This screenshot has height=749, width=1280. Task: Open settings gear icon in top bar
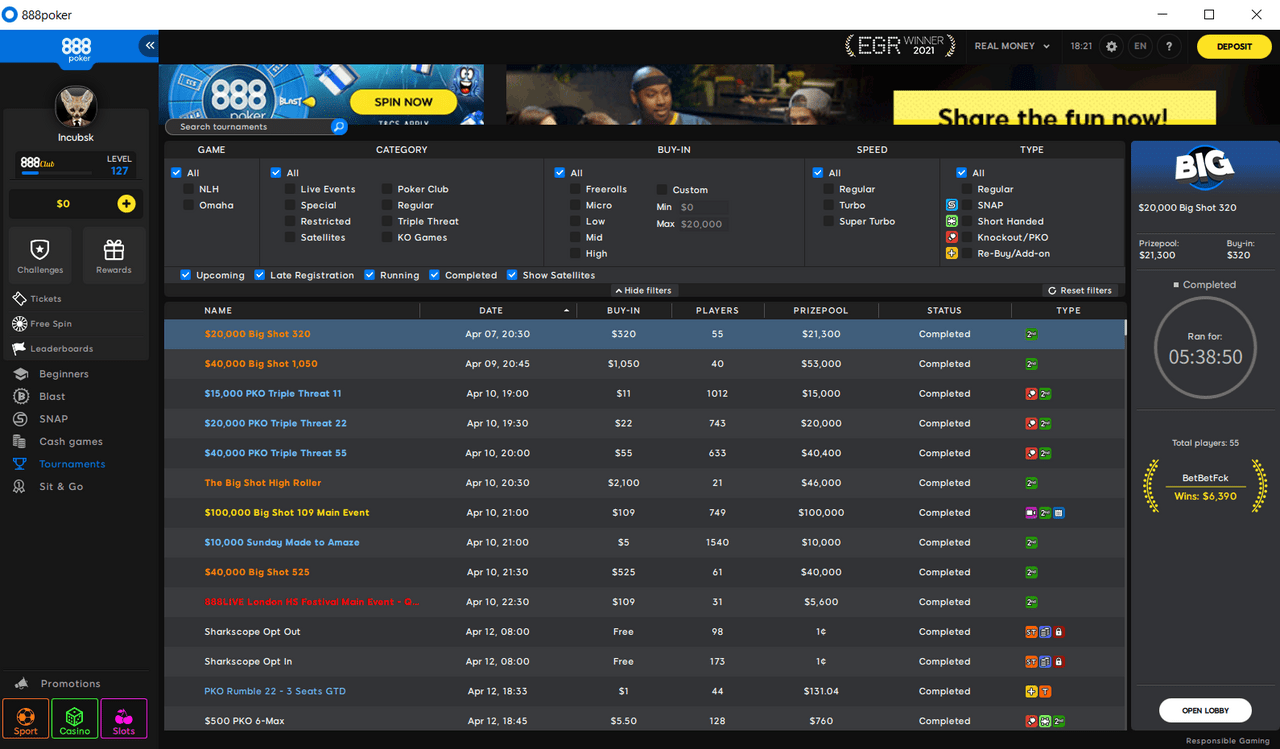click(x=1111, y=46)
